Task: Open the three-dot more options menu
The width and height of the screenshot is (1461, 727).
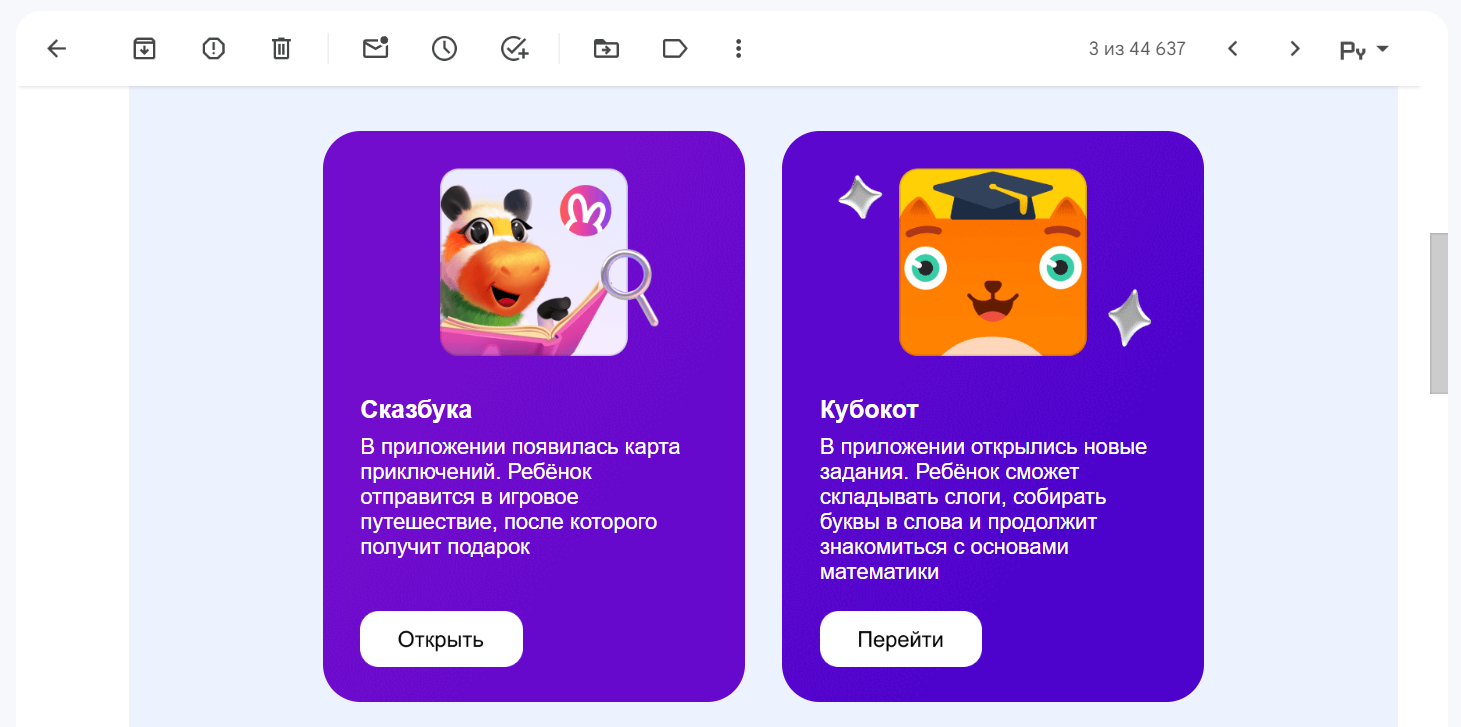Action: tap(738, 48)
